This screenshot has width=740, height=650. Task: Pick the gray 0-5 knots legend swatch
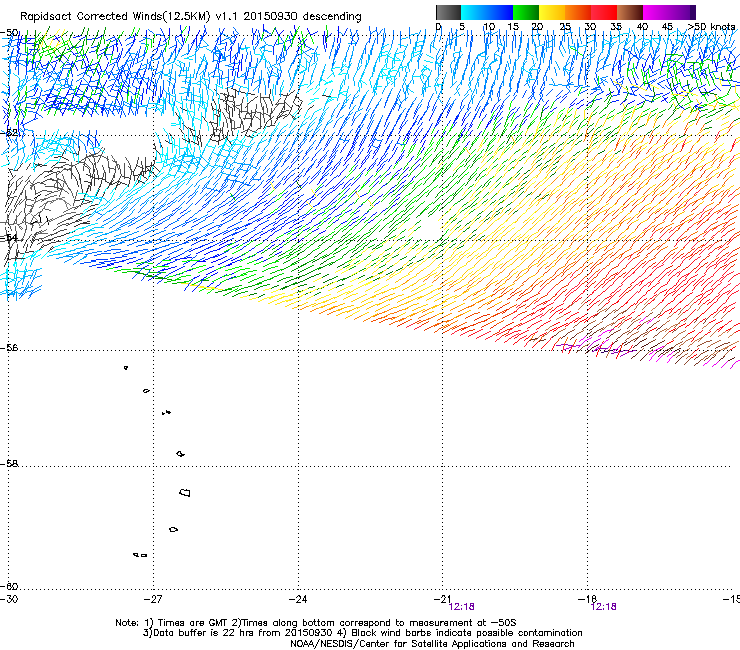448,12
